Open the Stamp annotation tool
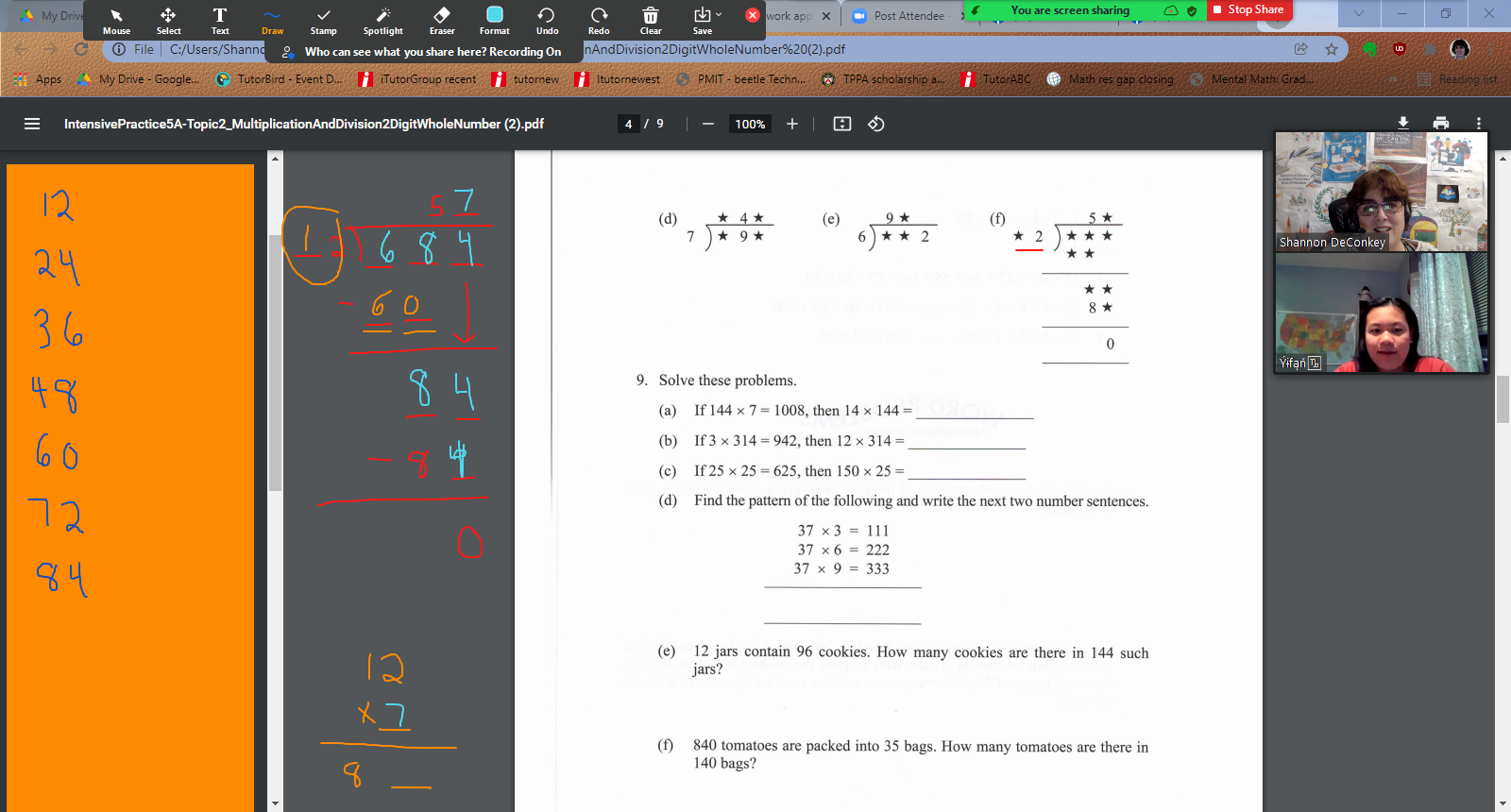Image resolution: width=1511 pixels, height=812 pixels. (x=324, y=21)
